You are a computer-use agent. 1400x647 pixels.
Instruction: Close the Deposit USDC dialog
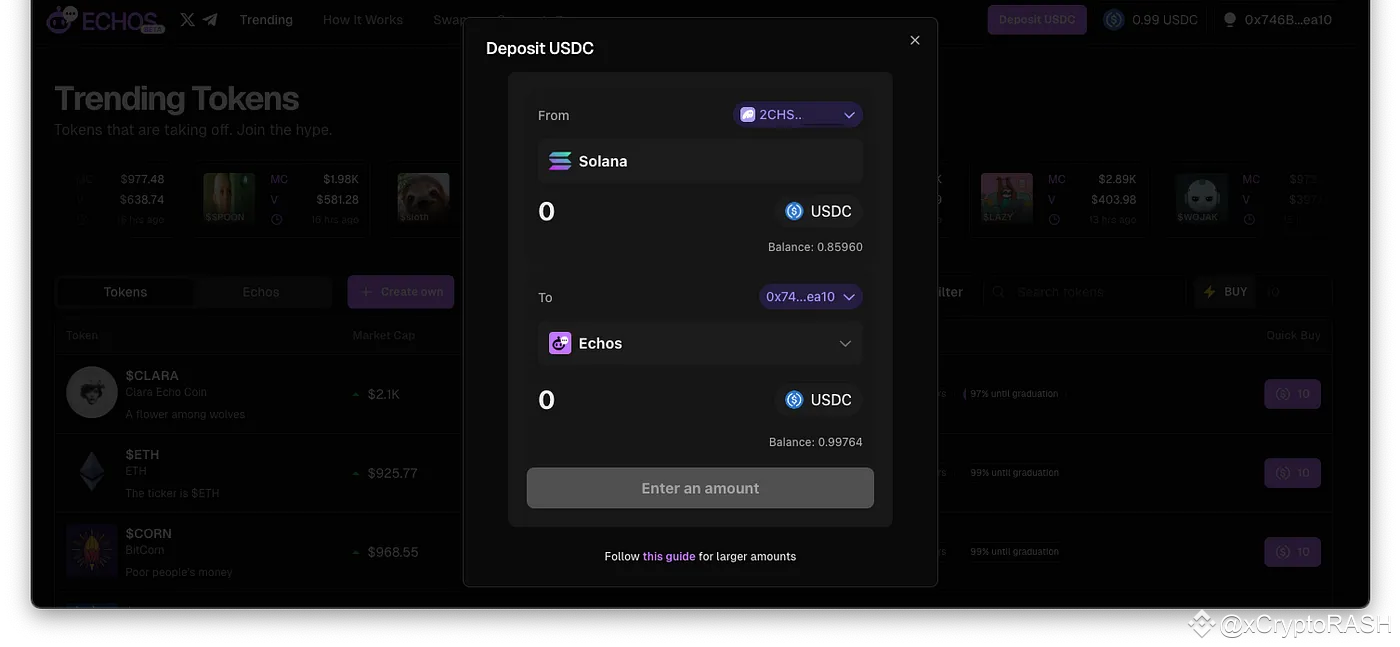click(914, 41)
